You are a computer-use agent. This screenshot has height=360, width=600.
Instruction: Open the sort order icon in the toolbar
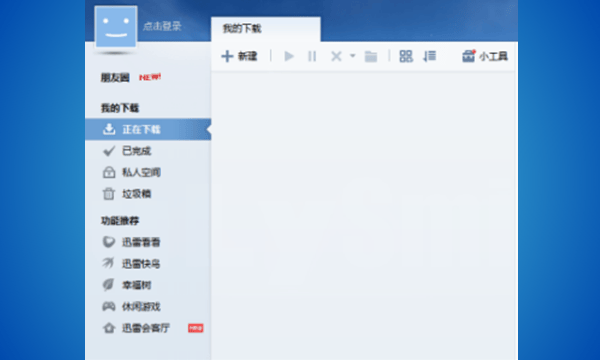pos(429,56)
